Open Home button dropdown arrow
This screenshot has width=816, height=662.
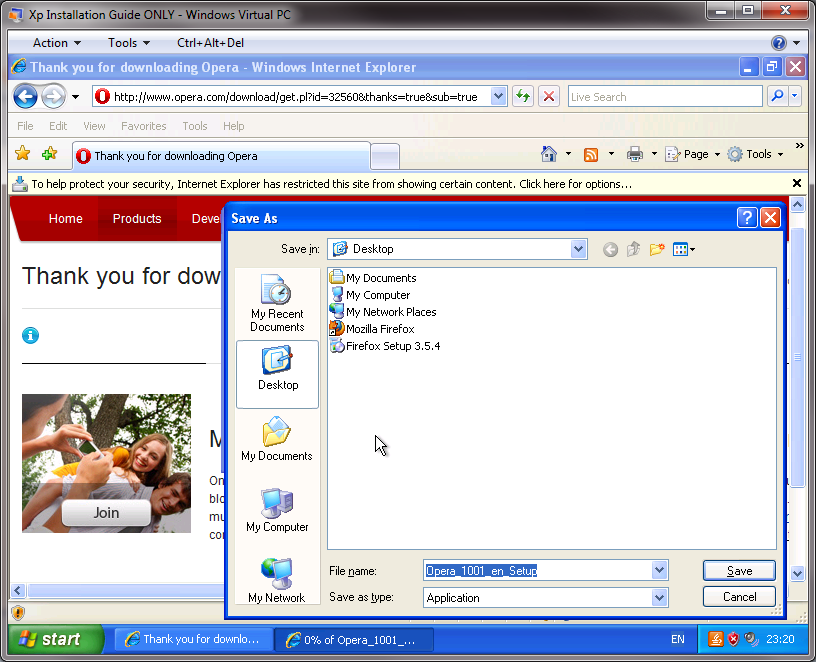click(x=568, y=154)
